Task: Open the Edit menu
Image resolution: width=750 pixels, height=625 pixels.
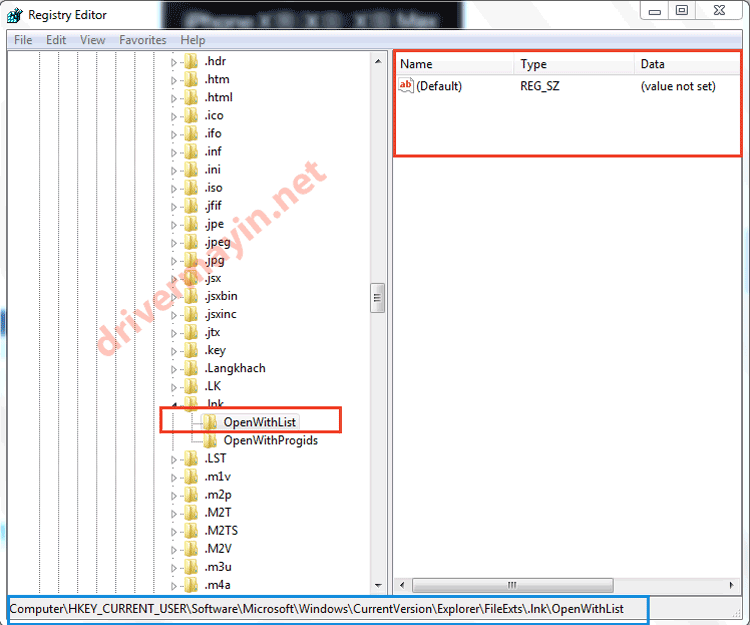Action: tap(56, 40)
